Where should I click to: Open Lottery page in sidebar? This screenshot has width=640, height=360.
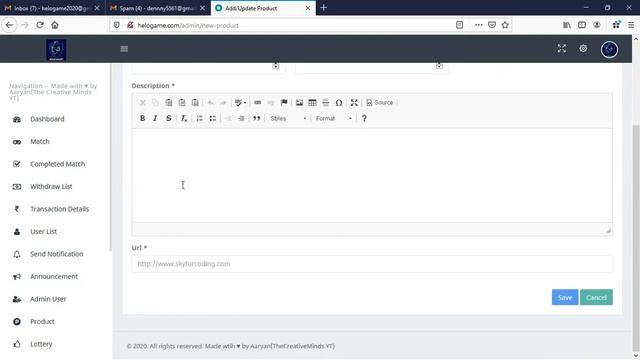[x=41, y=344]
